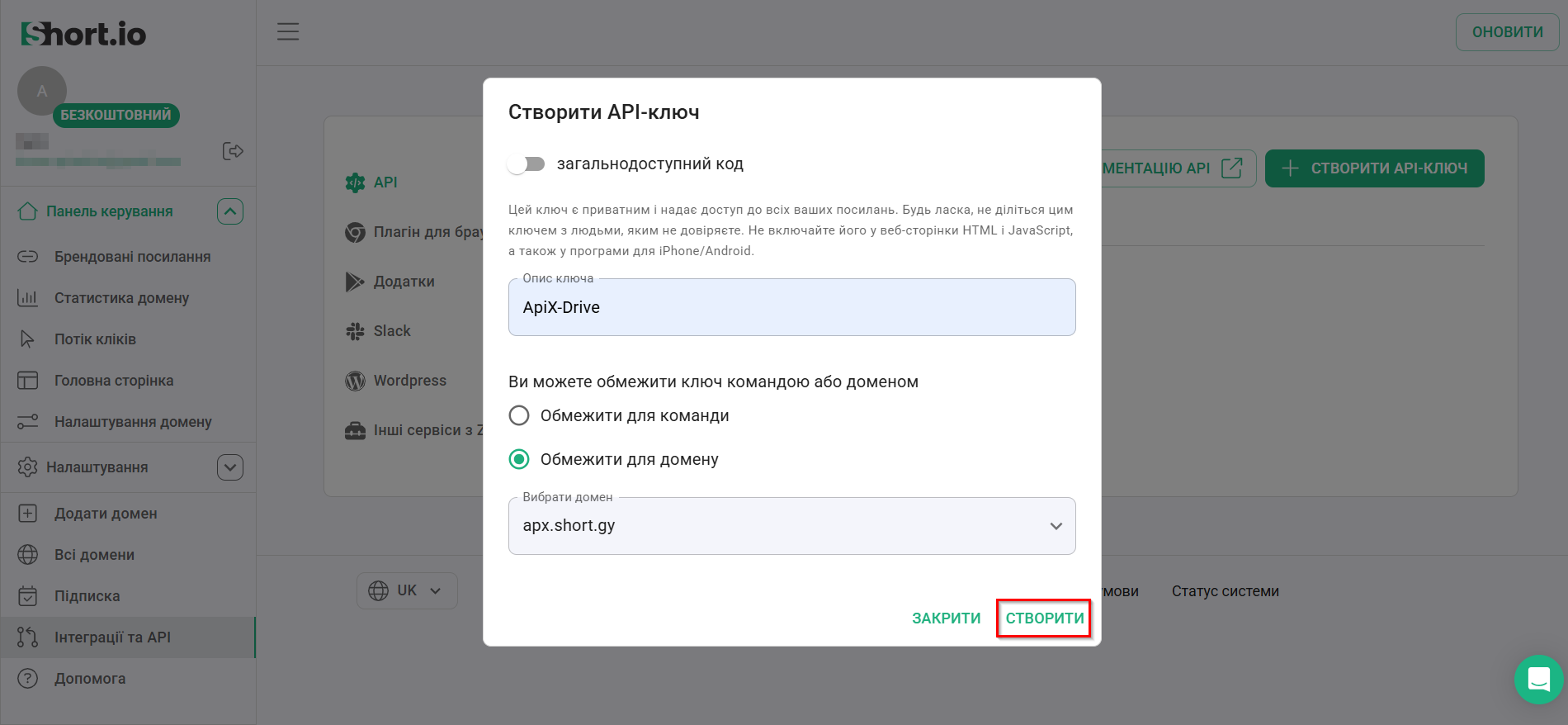This screenshot has width=1568, height=725.
Task: Collapse the Панель керування section chevron
Action: 230,211
